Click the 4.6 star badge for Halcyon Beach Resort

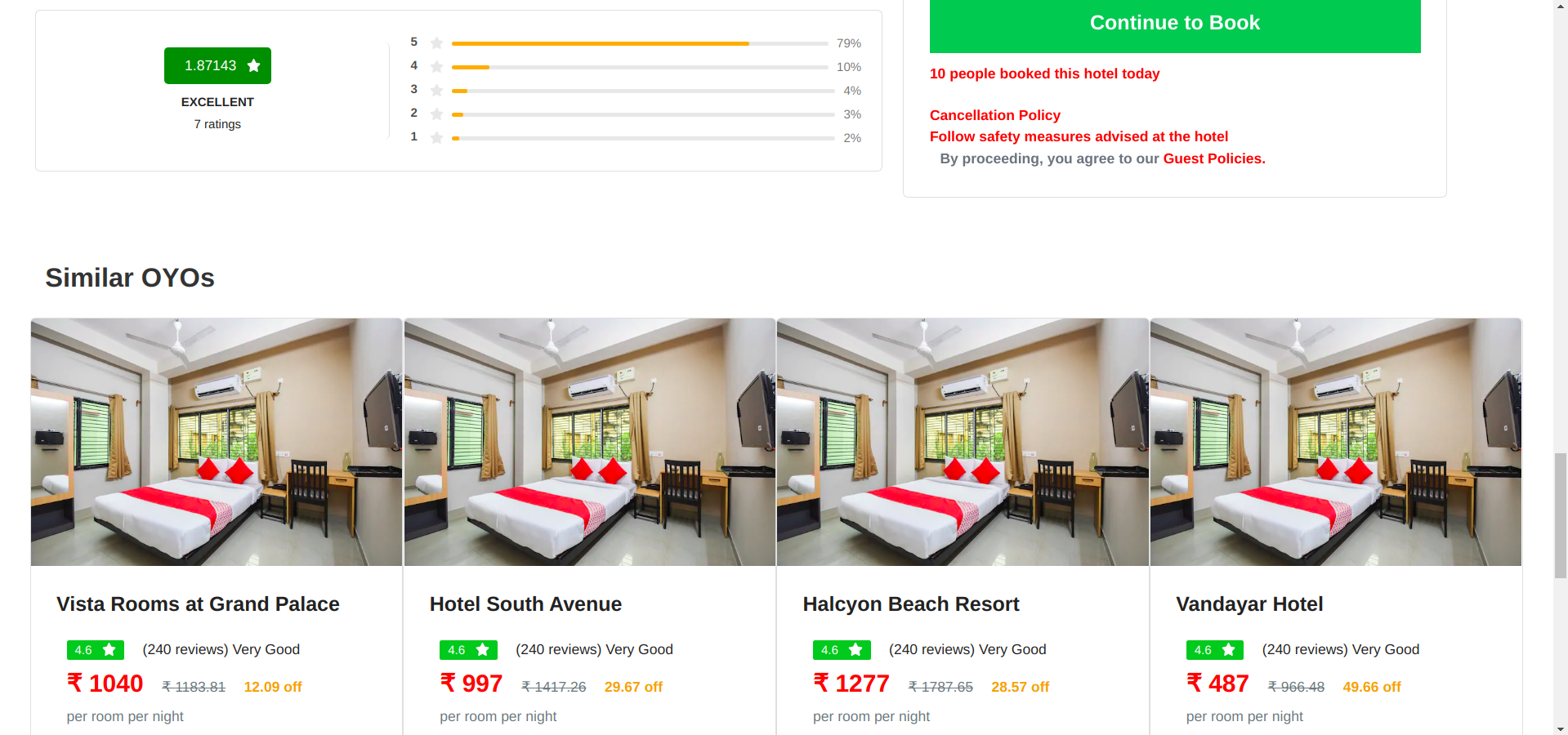[841, 649]
